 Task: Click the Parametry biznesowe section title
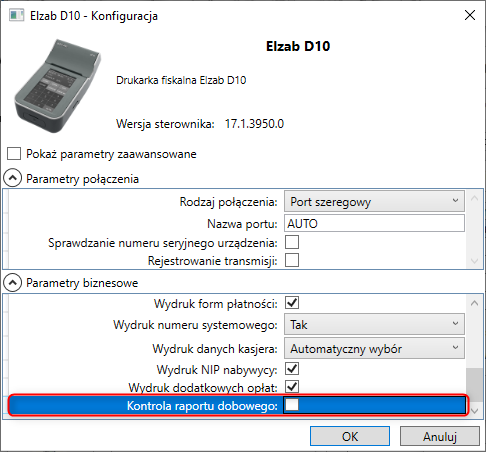point(82,283)
